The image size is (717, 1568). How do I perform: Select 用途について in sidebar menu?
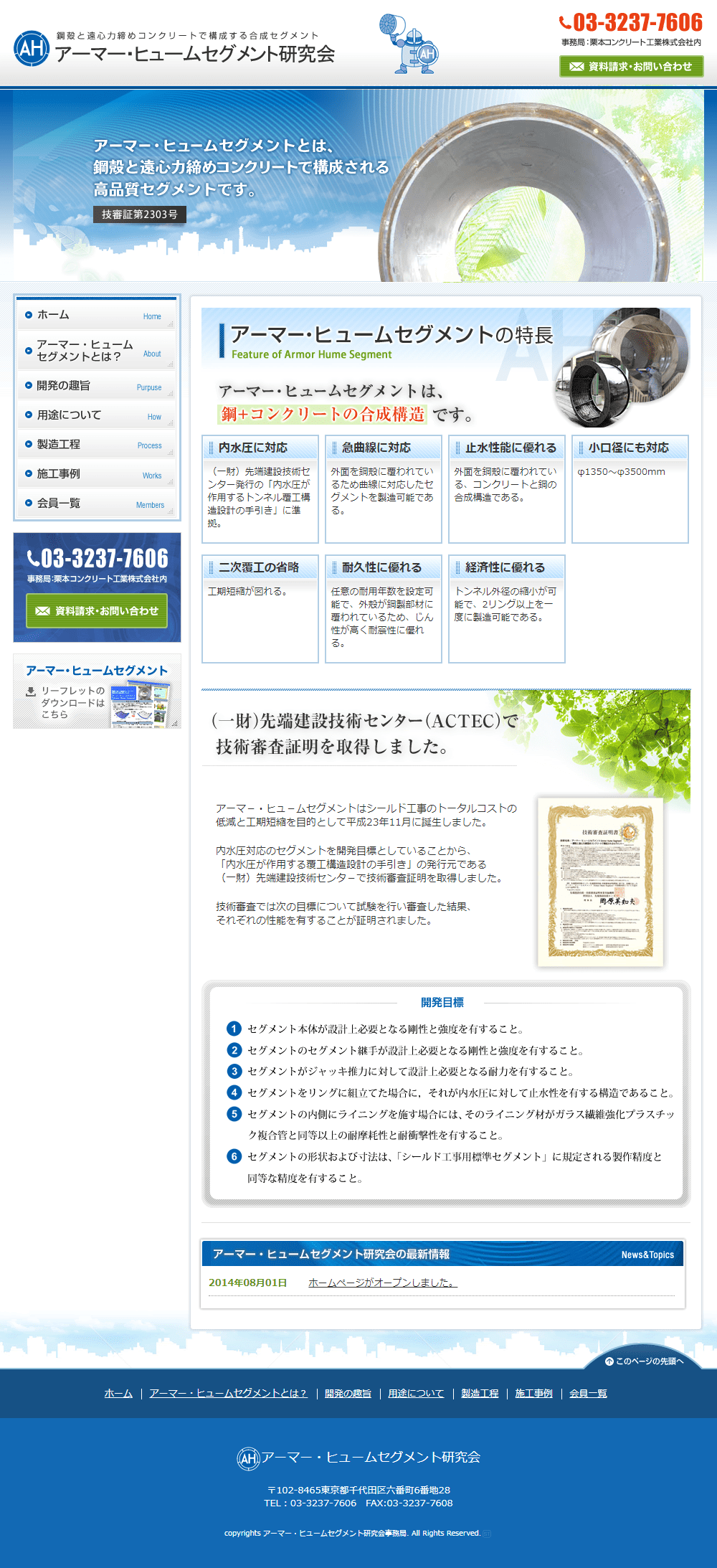tap(97, 415)
